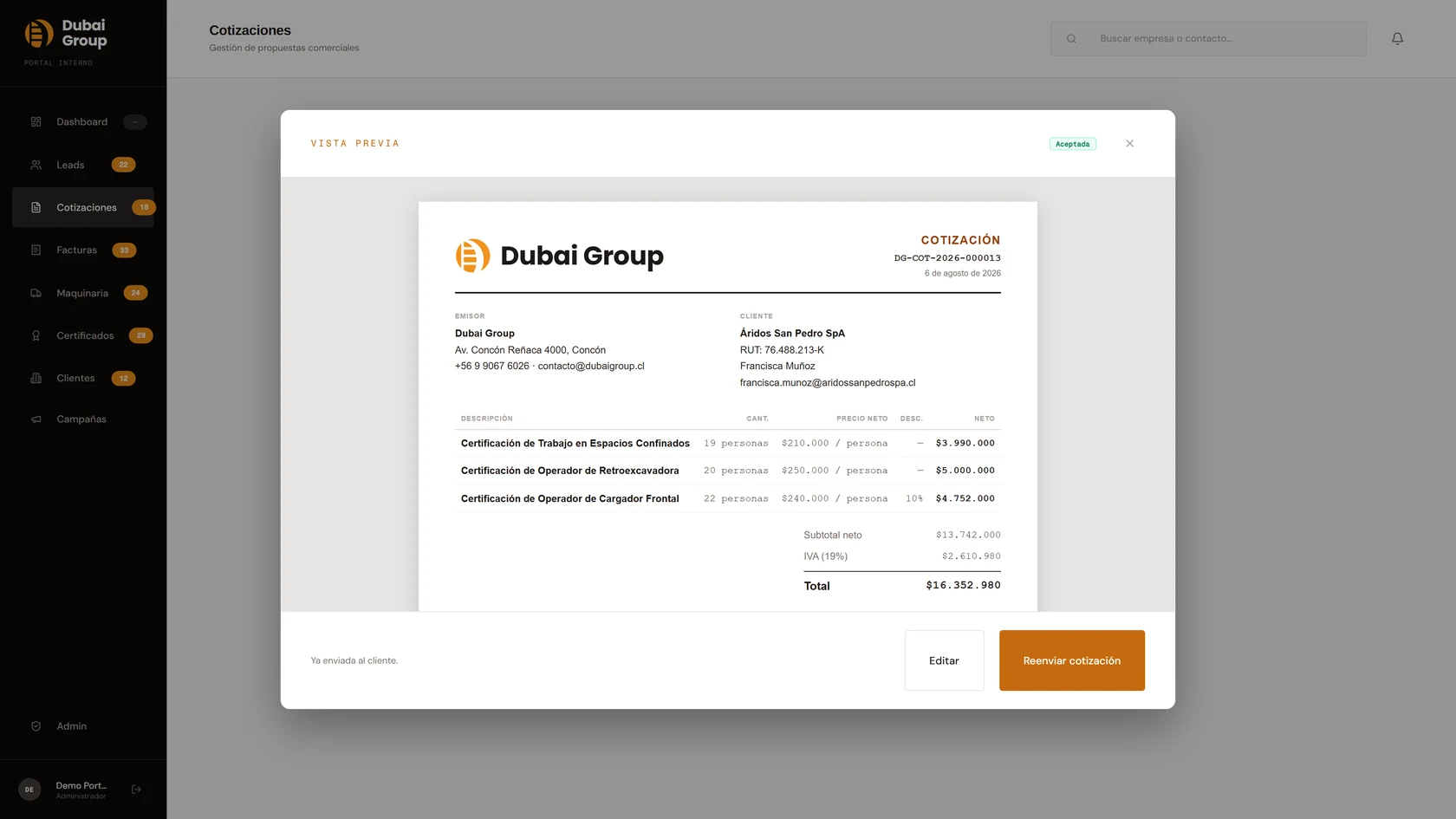Open Certificados menu item

pyautogui.click(x=83, y=335)
